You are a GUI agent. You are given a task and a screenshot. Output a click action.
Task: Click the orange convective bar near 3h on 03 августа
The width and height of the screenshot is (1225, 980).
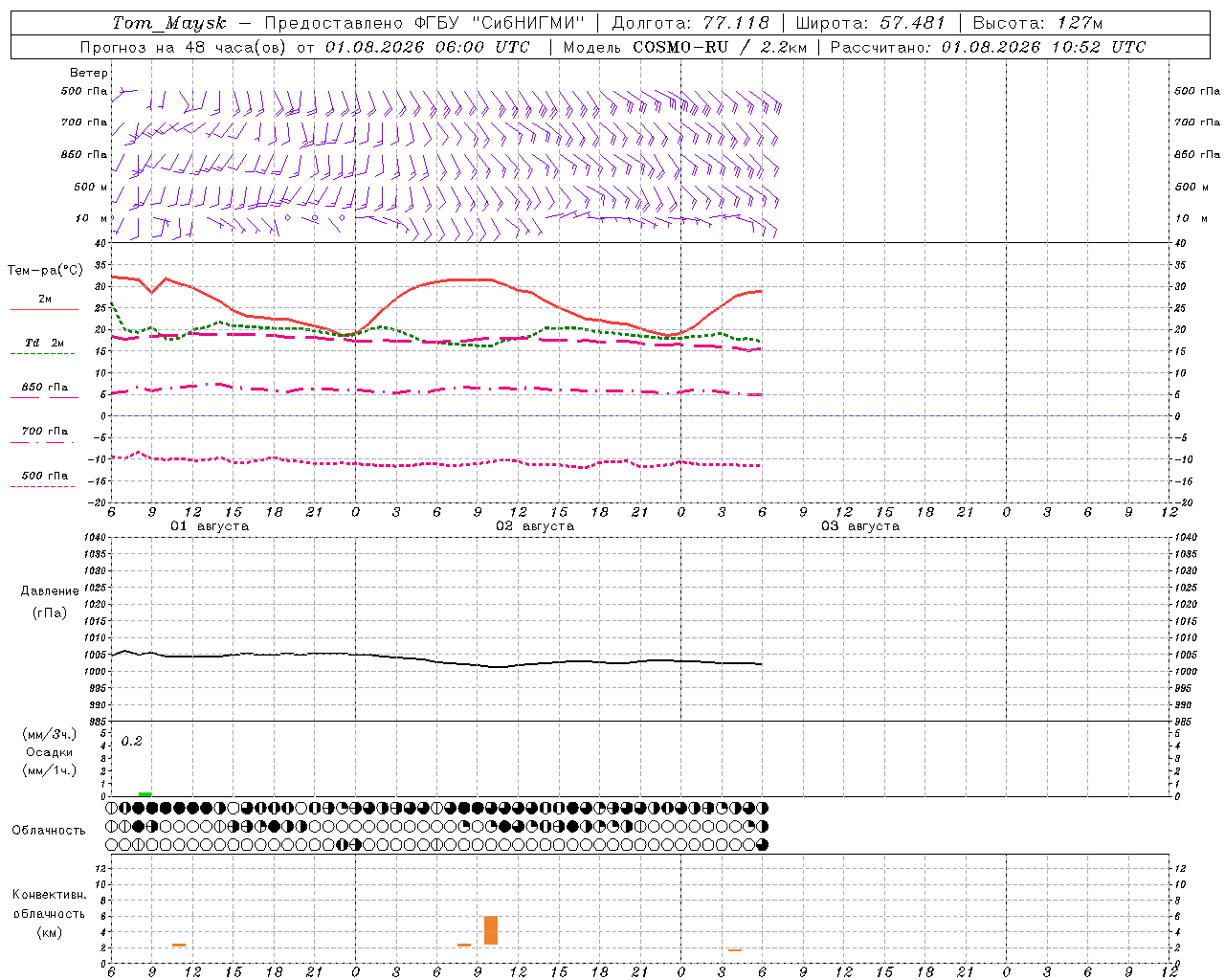pyautogui.click(x=735, y=949)
